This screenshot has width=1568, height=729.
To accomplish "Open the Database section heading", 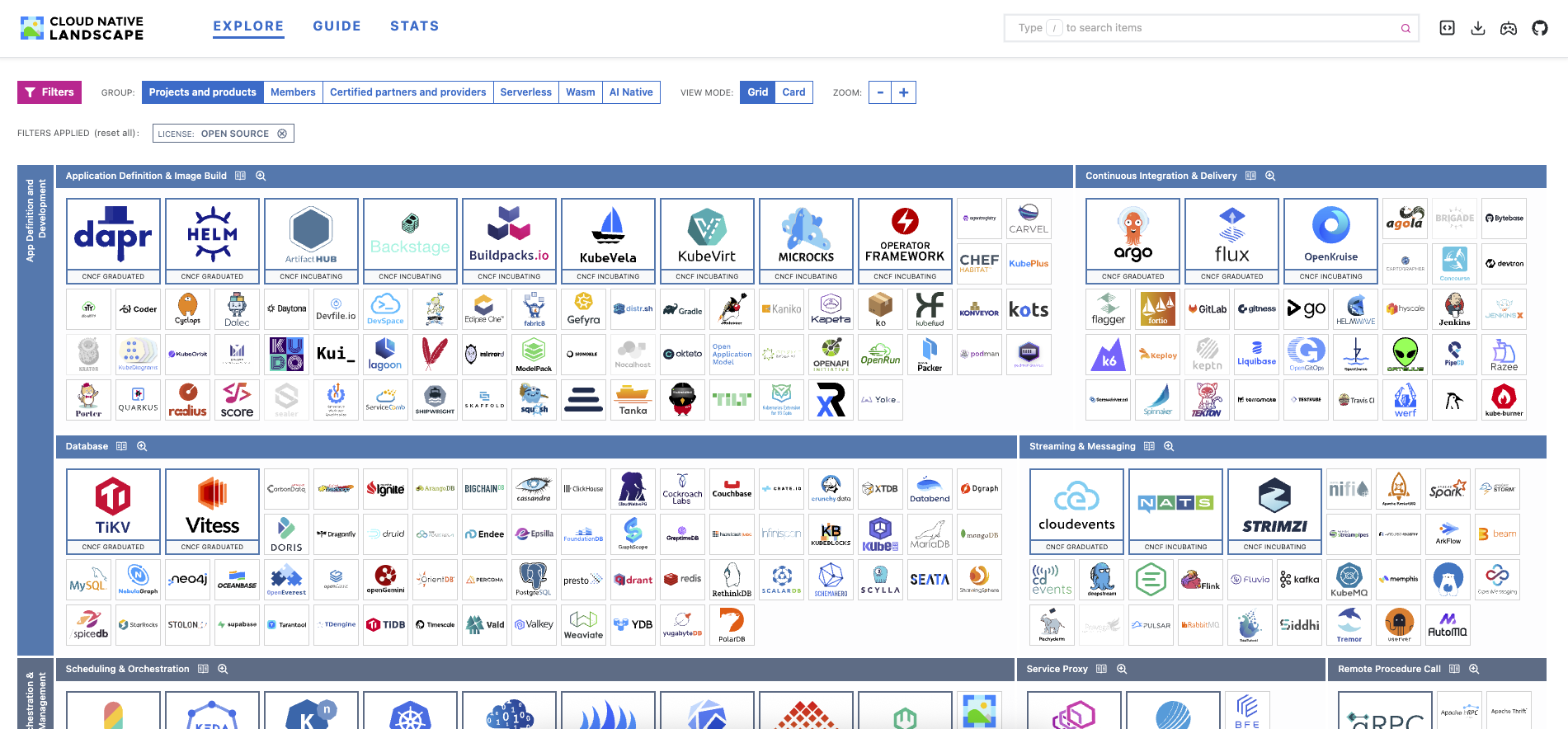I will [x=87, y=446].
